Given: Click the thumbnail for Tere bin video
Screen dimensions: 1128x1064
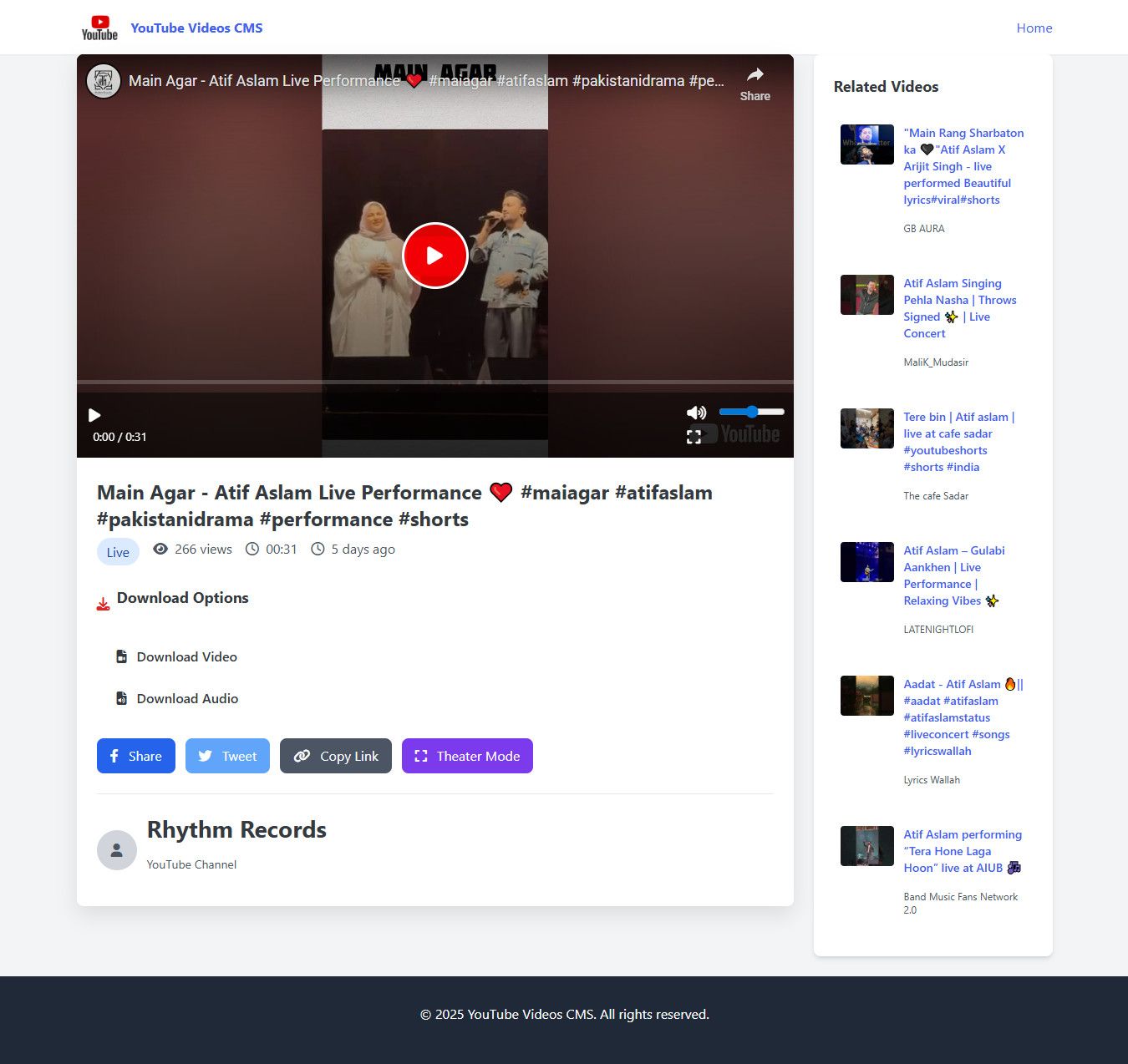Looking at the screenshot, I should pyautogui.click(x=867, y=428).
